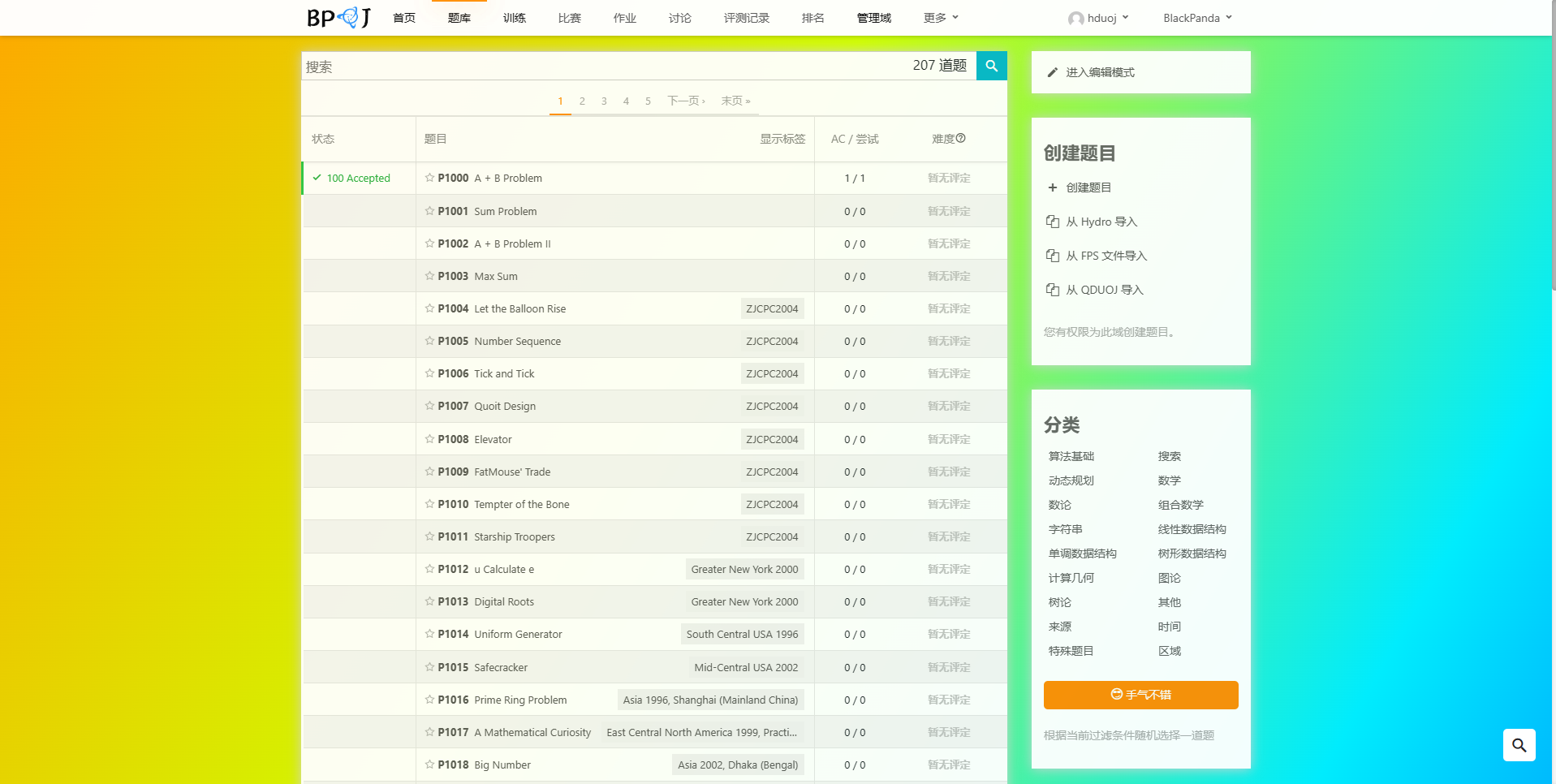1556x784 pixels.
Task: Open the hduoj domain dropdown
Action: (x=1099, y=18)
